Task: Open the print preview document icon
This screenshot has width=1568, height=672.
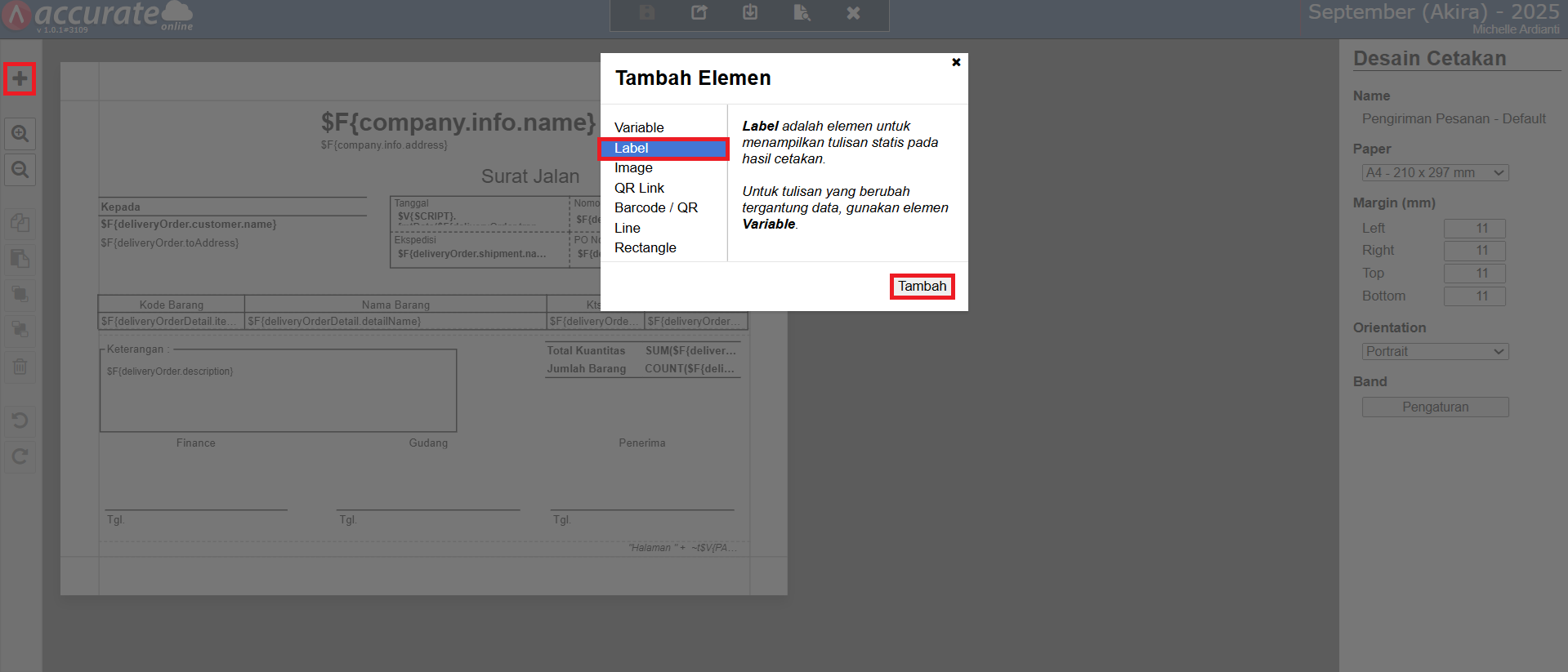Action: coord(802,12)
